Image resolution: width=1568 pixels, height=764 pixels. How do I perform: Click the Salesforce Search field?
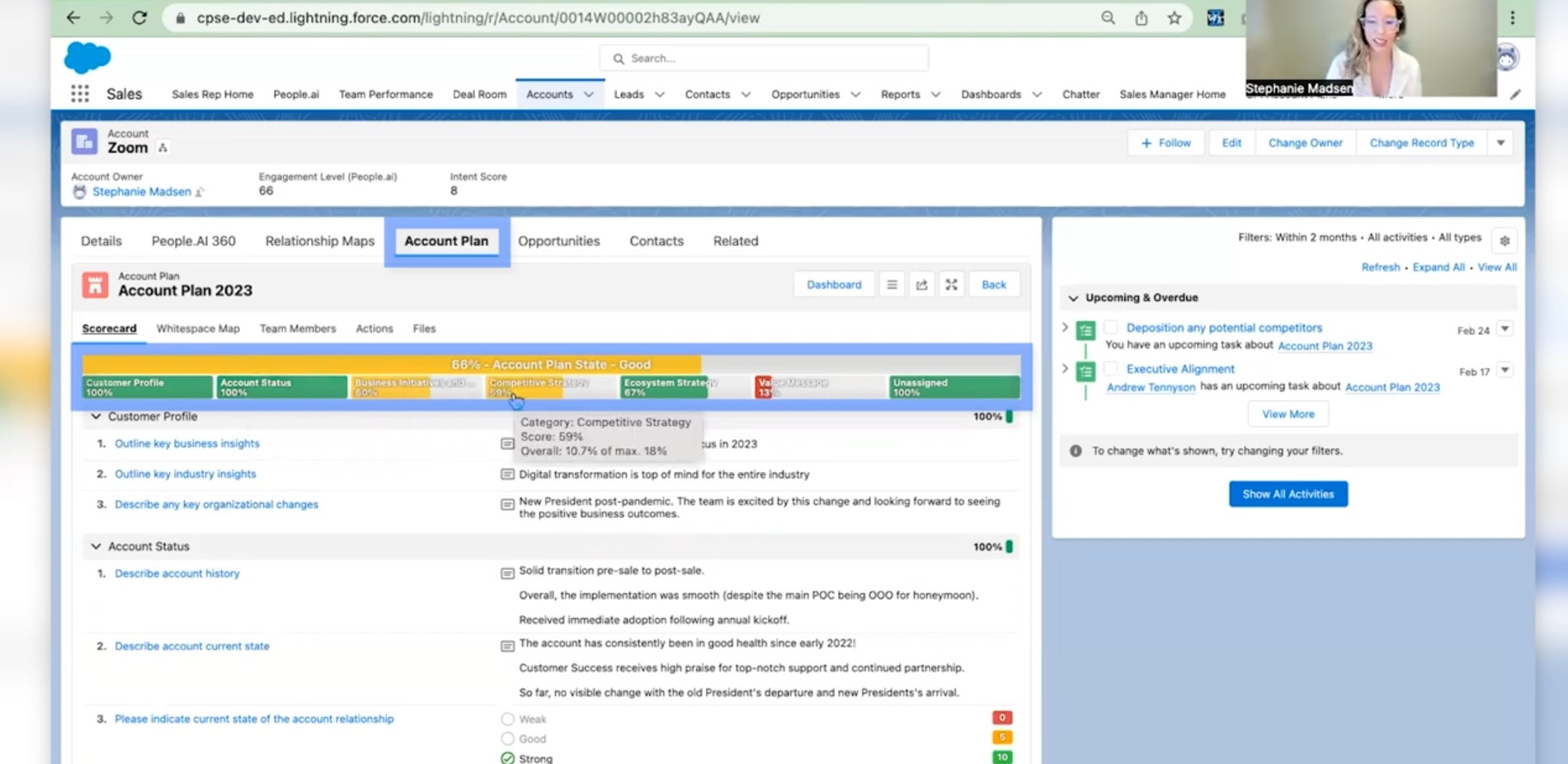[764, 59]
